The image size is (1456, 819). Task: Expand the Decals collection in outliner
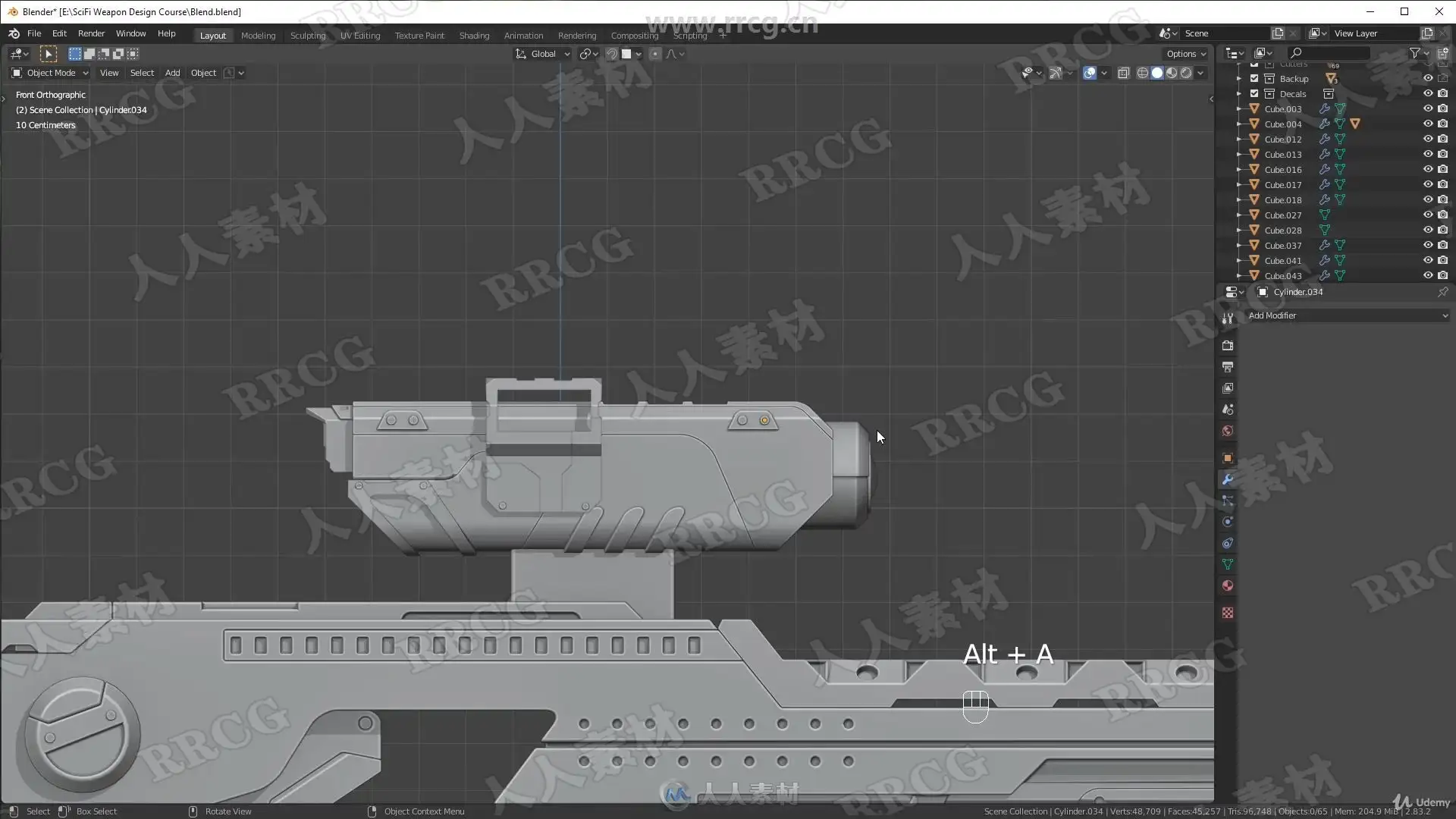point(1240,94)
